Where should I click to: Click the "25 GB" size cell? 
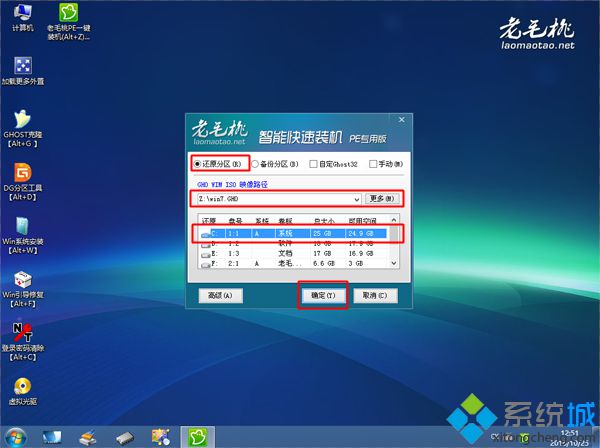point(322,233)
